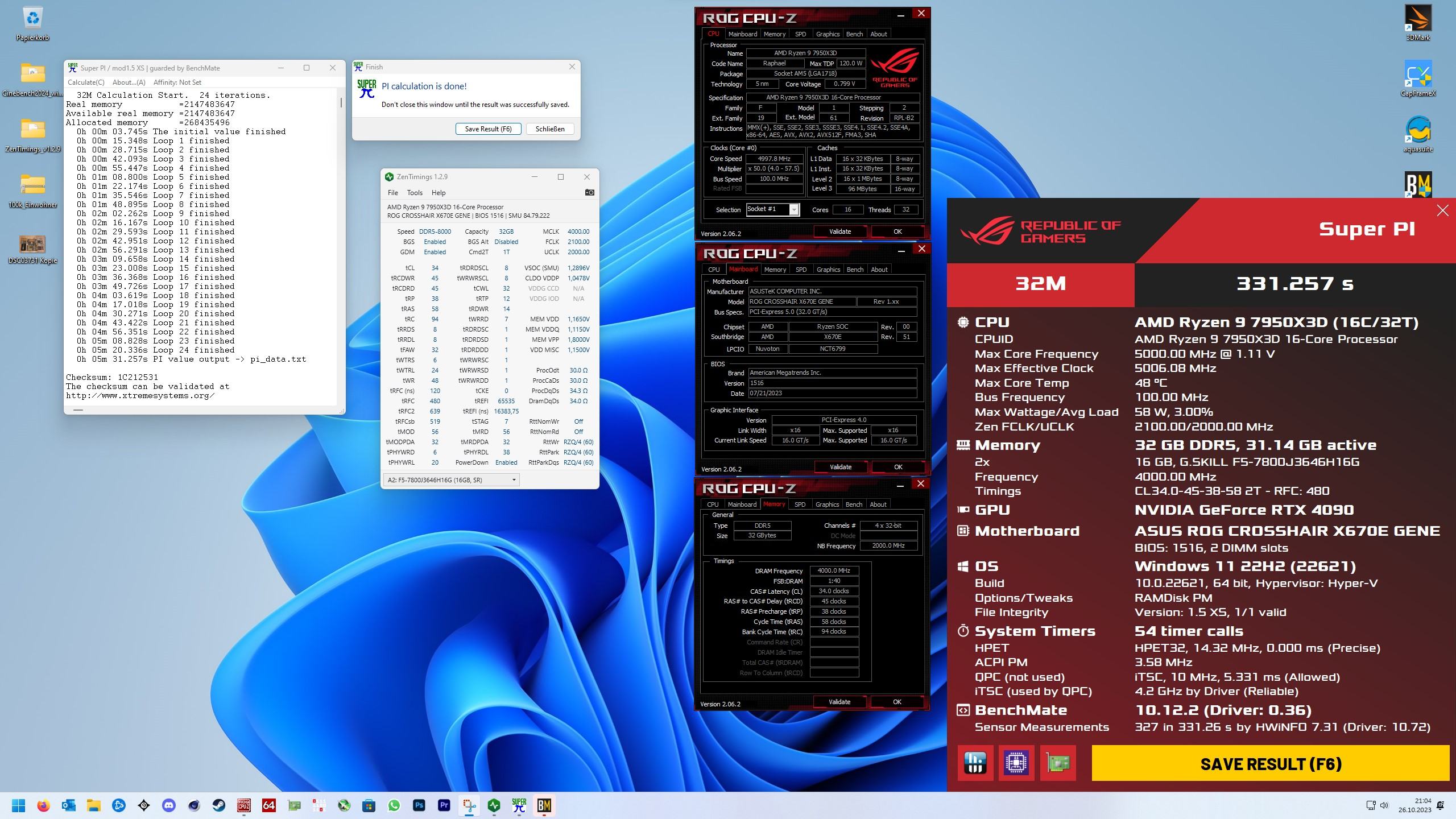This screenshot has width=1456, height=819.
Task: Select the Core Speed 4997.8 MHz field
Action: coord(774,159)
